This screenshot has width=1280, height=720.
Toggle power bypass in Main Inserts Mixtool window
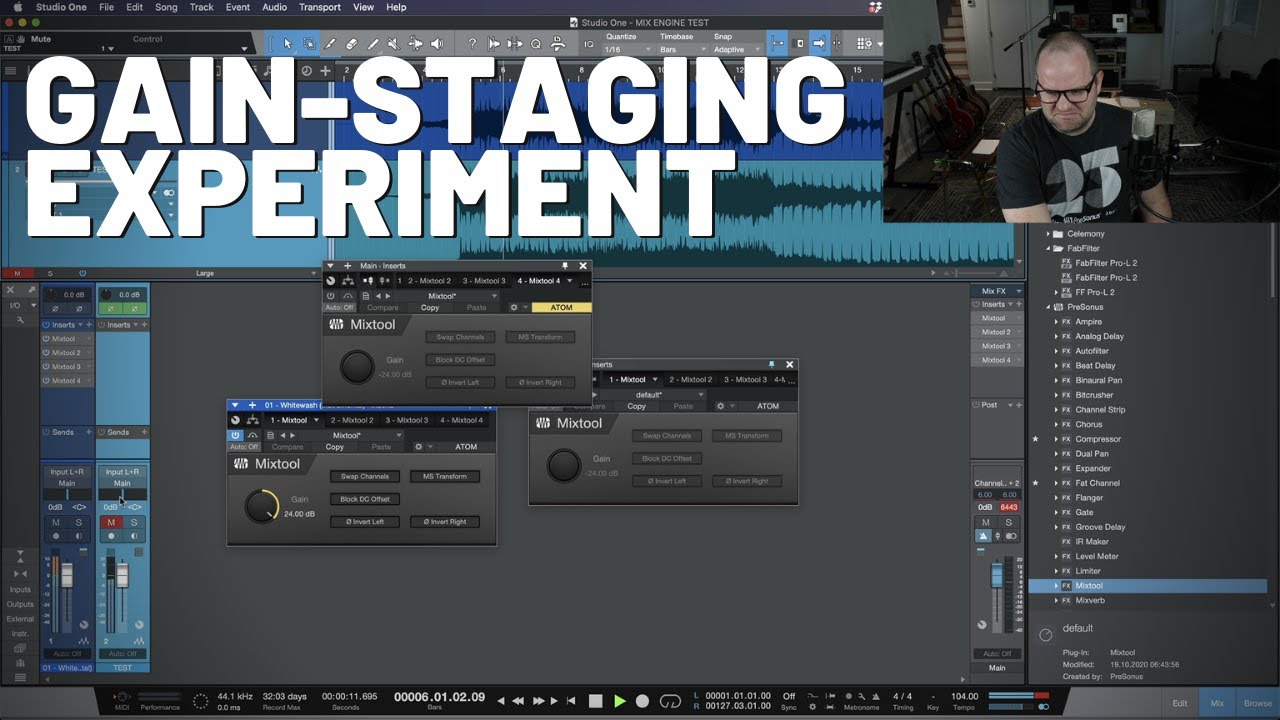coord(331,296)
